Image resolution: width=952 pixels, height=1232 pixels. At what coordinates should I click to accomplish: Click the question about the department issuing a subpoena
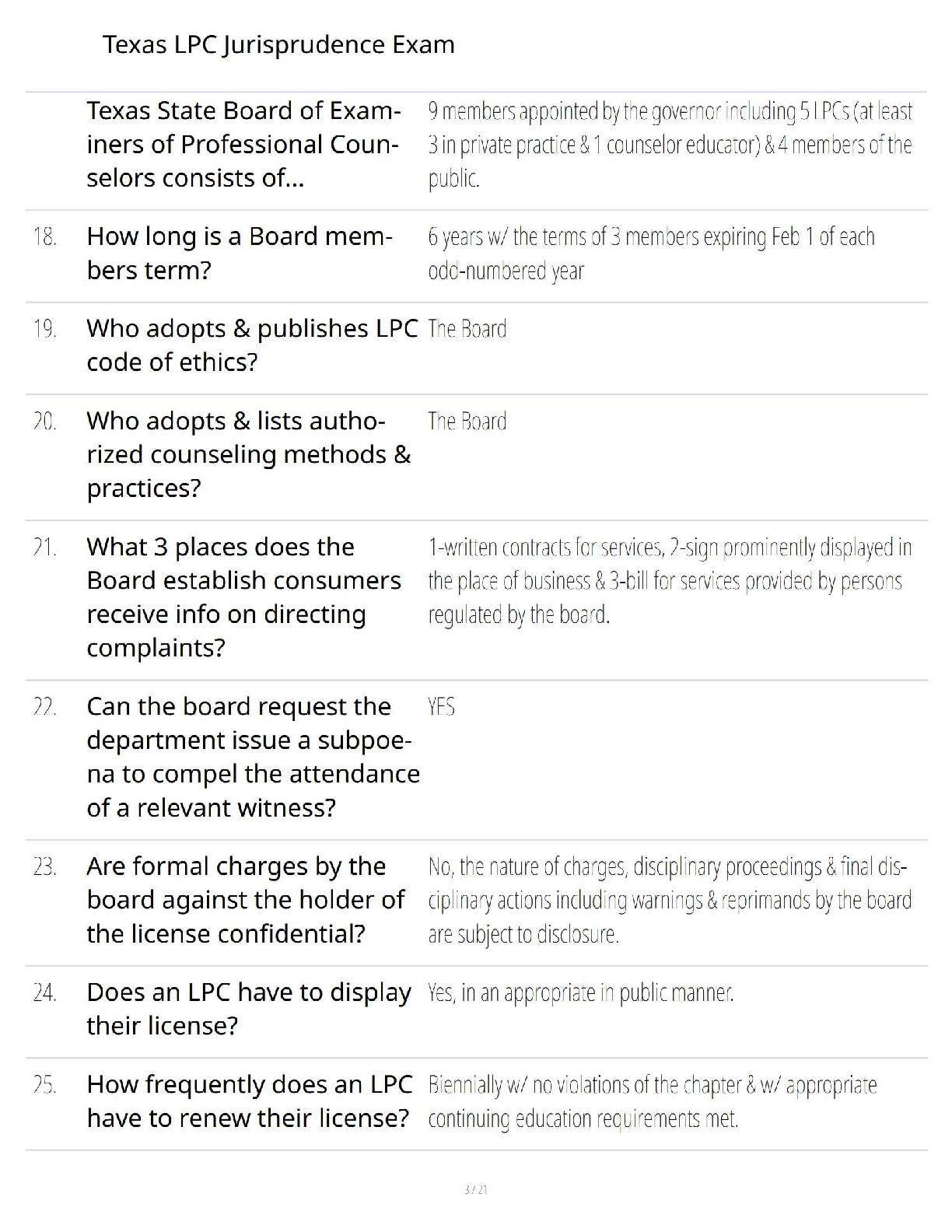click(253, 757)
